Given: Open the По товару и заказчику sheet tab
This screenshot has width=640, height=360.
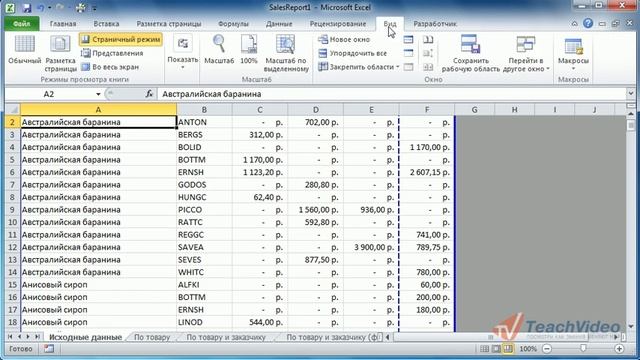Looking at the screenshot, I should (226, 337).
